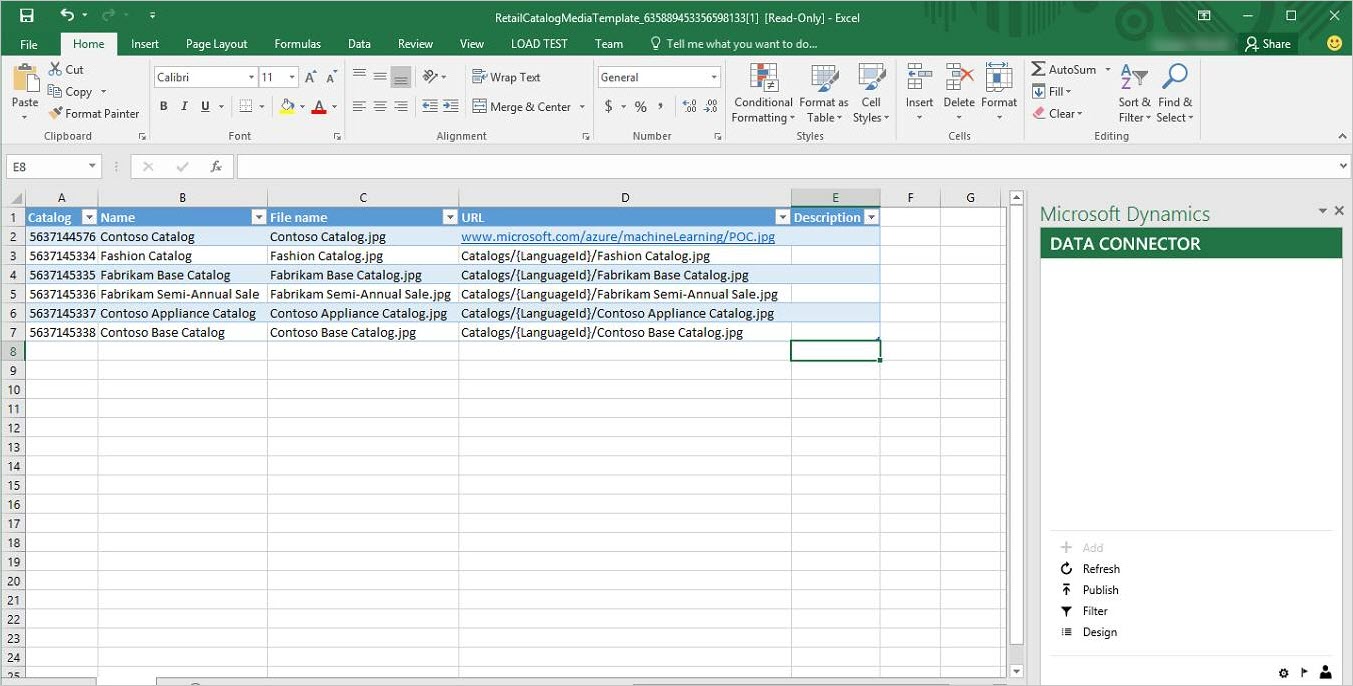The height and width of the screenshot is (686, 1353).
Task: Open the Catalog column filter dropdown
Action: click(x=88, y=217)
